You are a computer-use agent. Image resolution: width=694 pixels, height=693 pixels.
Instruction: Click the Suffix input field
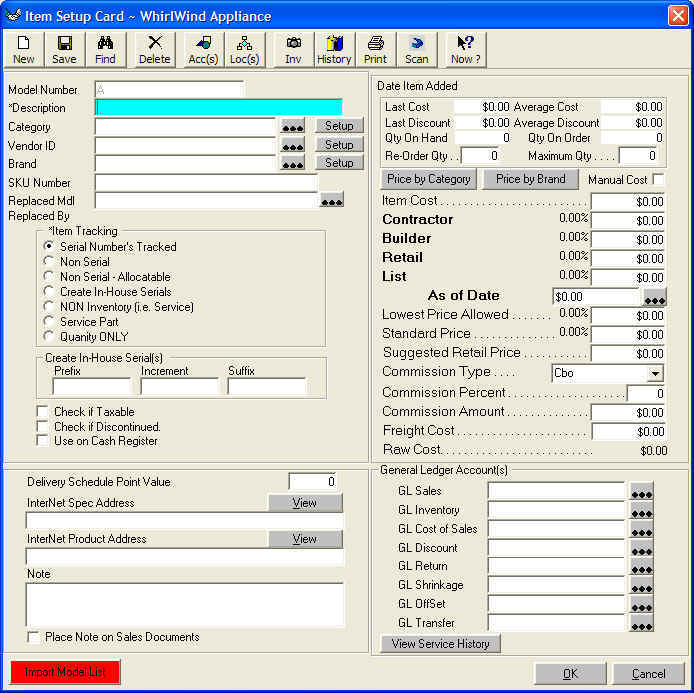tap(267, 386)
